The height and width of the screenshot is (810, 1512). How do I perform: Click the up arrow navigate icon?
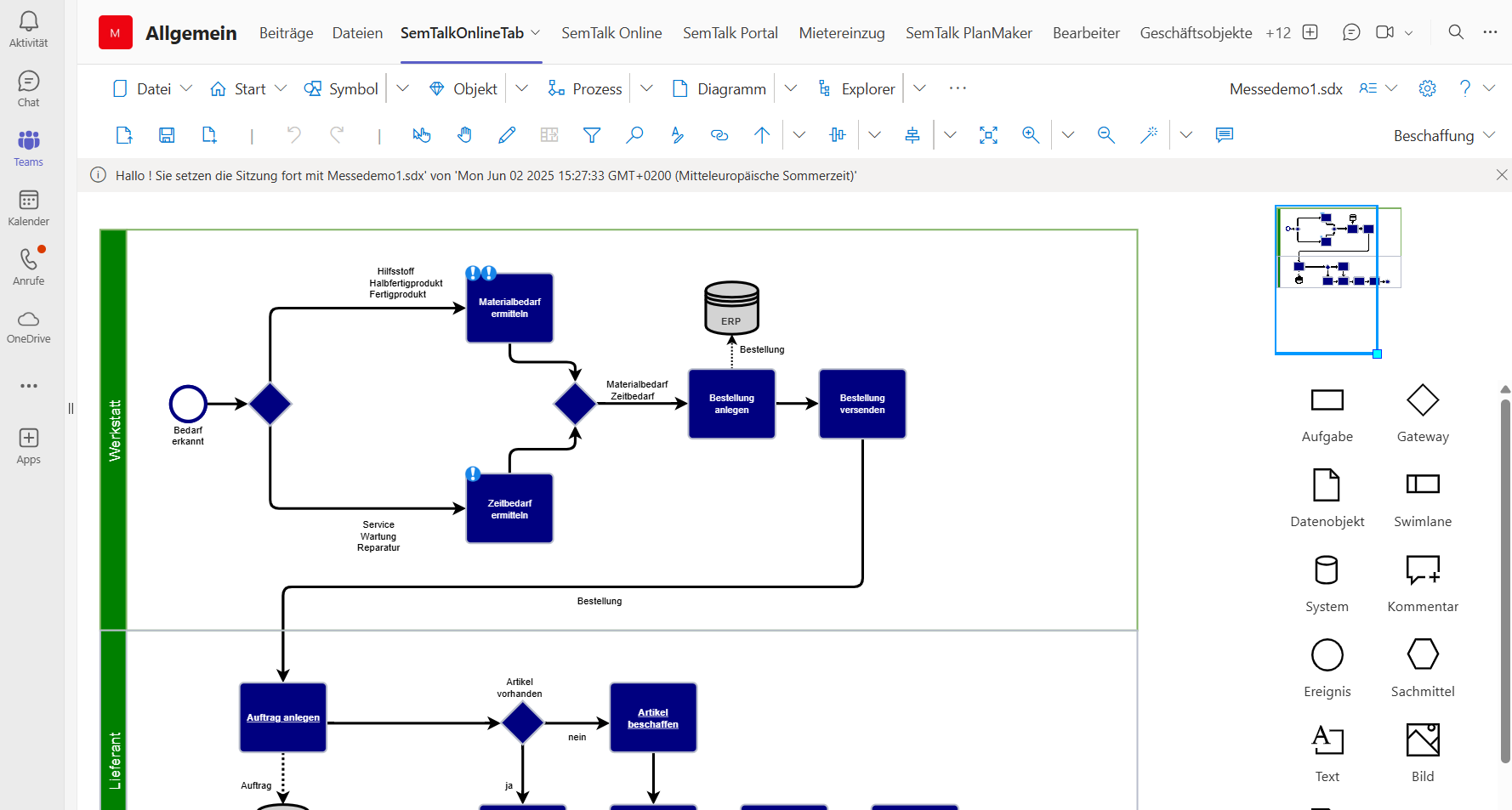pos(762,134)
